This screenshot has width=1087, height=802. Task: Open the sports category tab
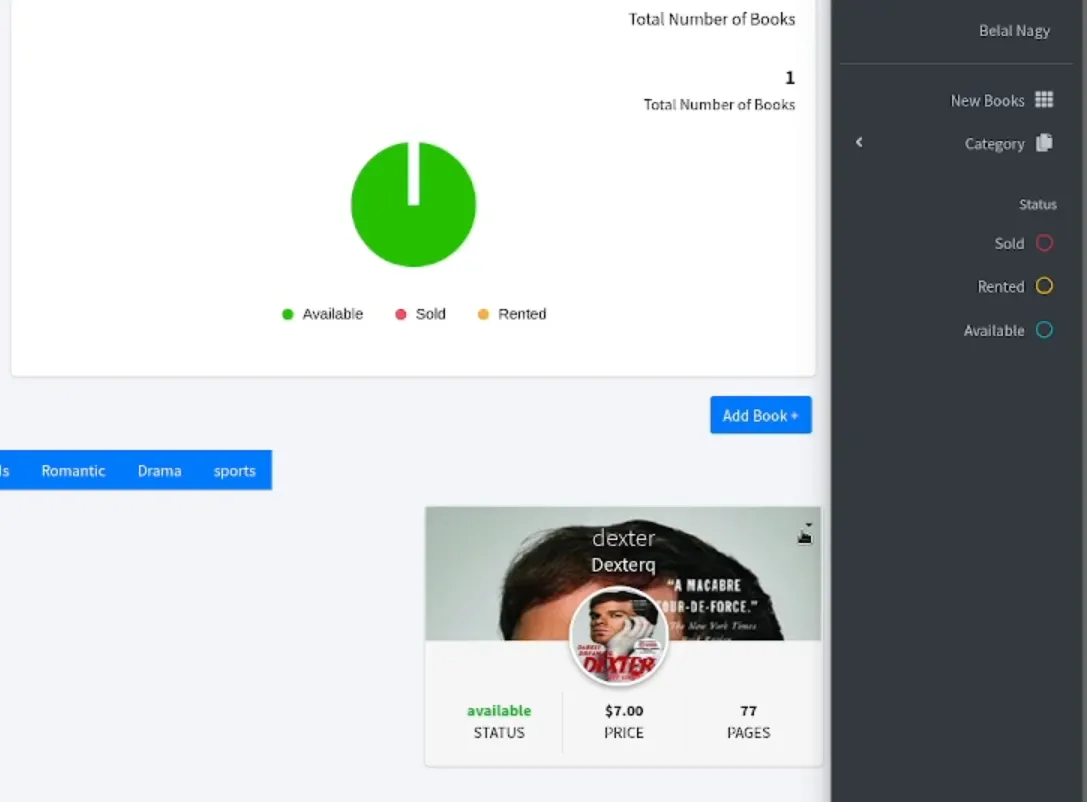[234, 471]
